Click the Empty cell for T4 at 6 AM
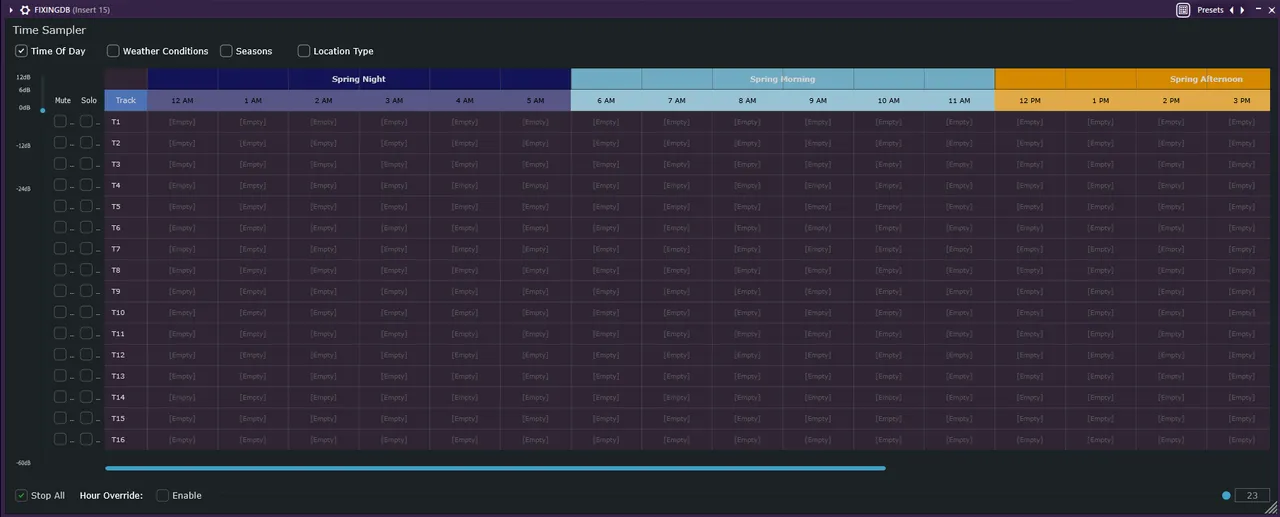 (606, 185)
